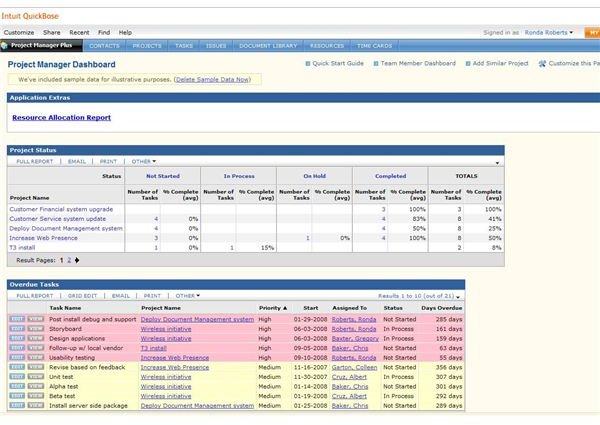Click EMAIL in Project Status panel
Viewport: 600px width, 425px height.
(77, 161)
